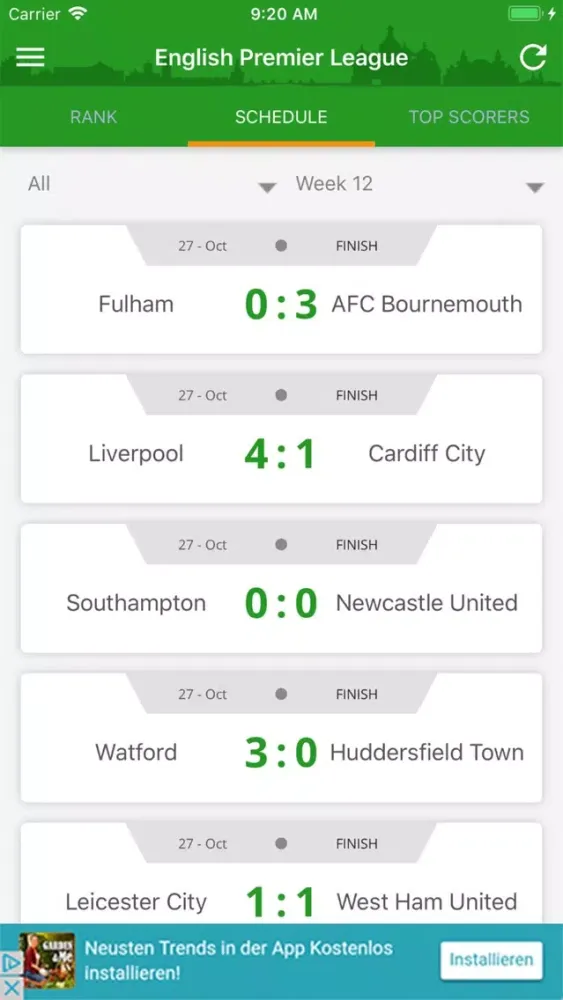Switch to the RANK tab

(x=94, y=117)
